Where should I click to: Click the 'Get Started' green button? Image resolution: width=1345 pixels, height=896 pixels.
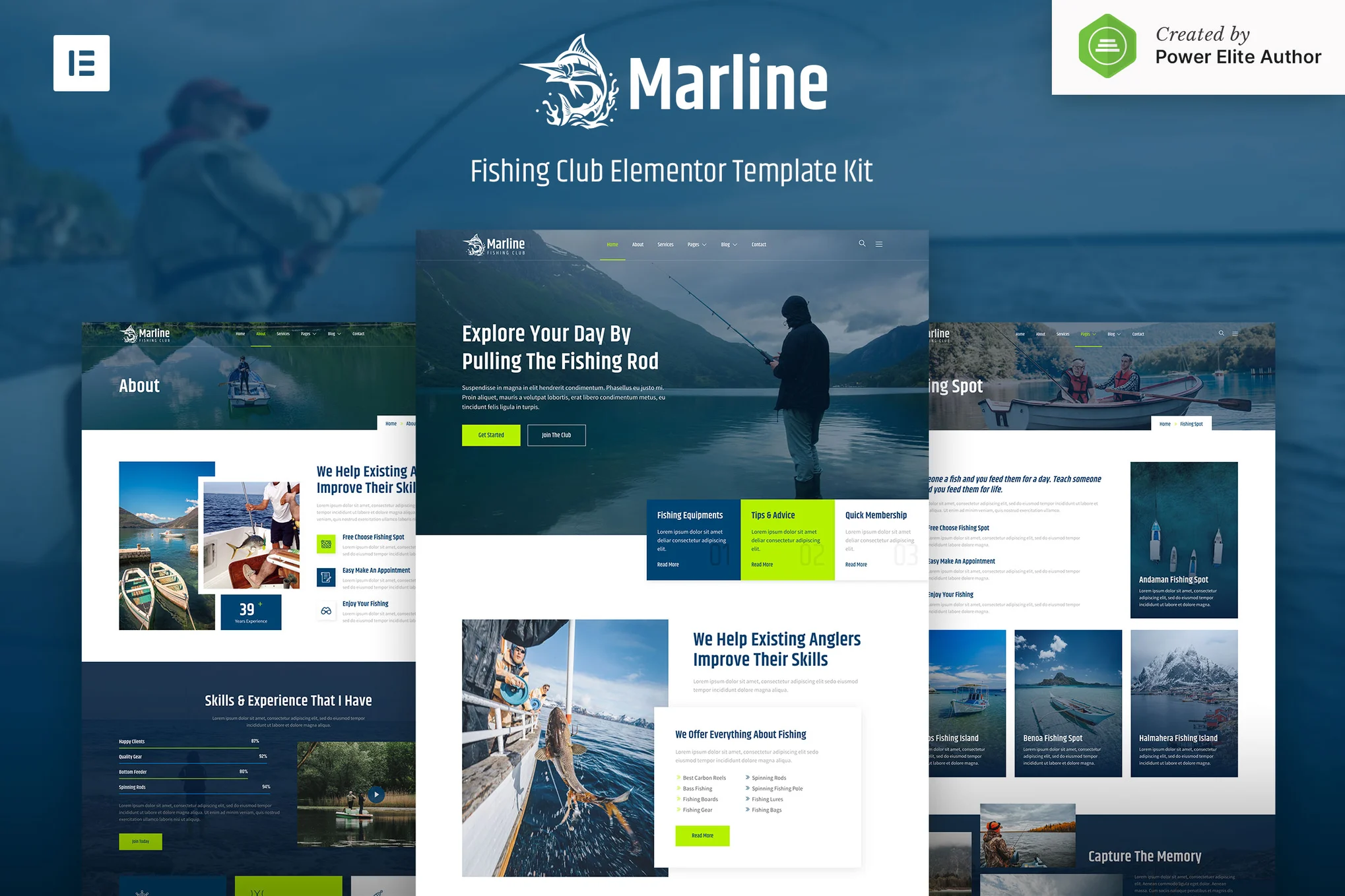pyautogui.click(x=490, y=435)
